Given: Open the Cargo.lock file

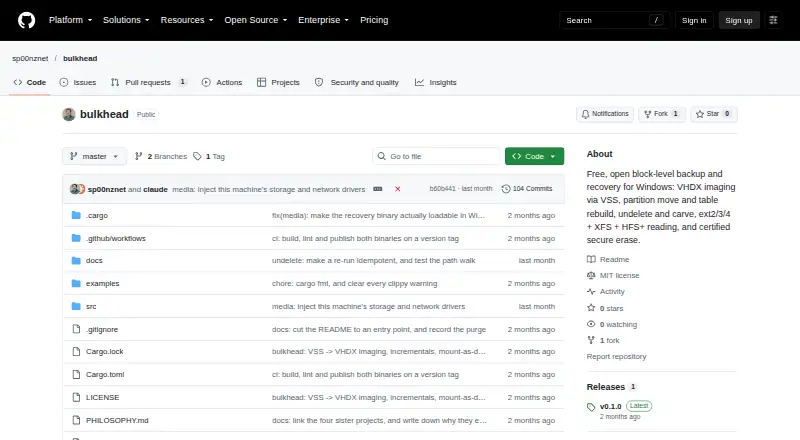Looking at the screenshot, I should coord(105,351).
